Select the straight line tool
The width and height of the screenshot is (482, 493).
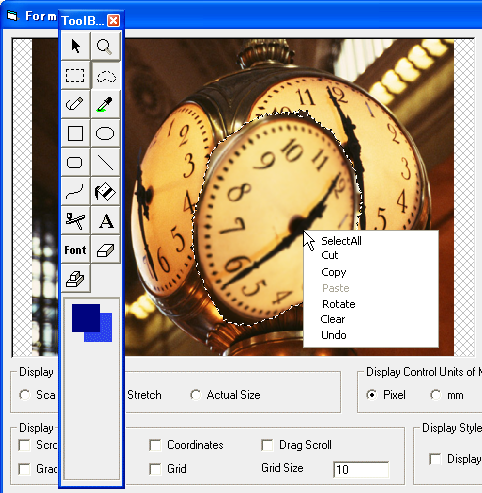pyautogui.click(x=105, y=163)
